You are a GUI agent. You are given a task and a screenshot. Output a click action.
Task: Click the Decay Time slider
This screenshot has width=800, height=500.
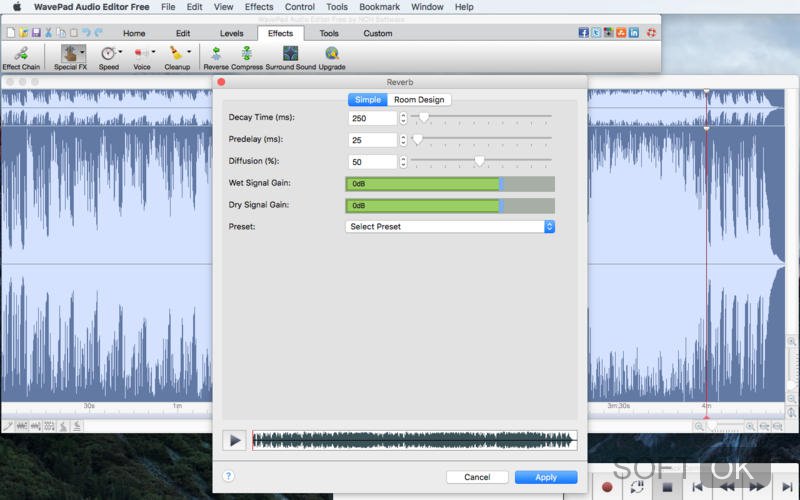click(x=481, y=117)
